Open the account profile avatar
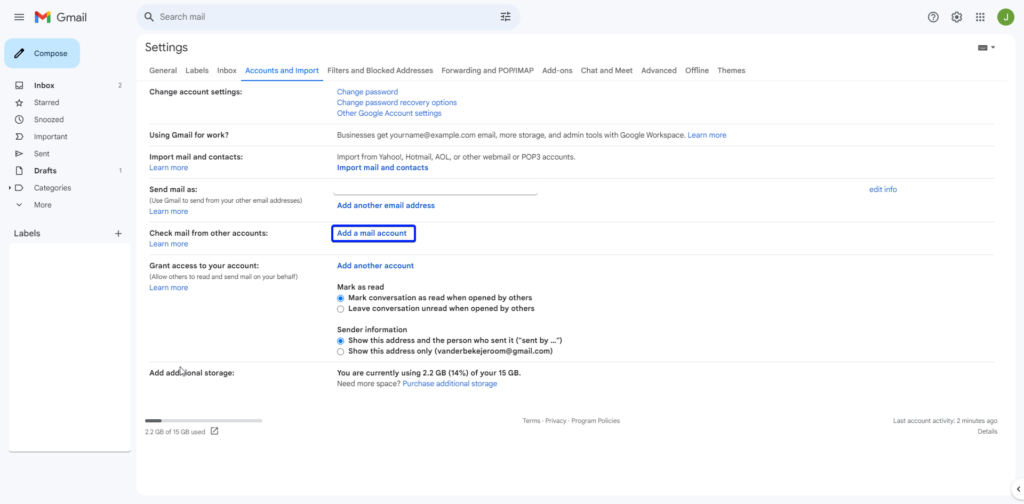Image resolution: width=1024 pixels, height=504 pixels. [1005, 17]
